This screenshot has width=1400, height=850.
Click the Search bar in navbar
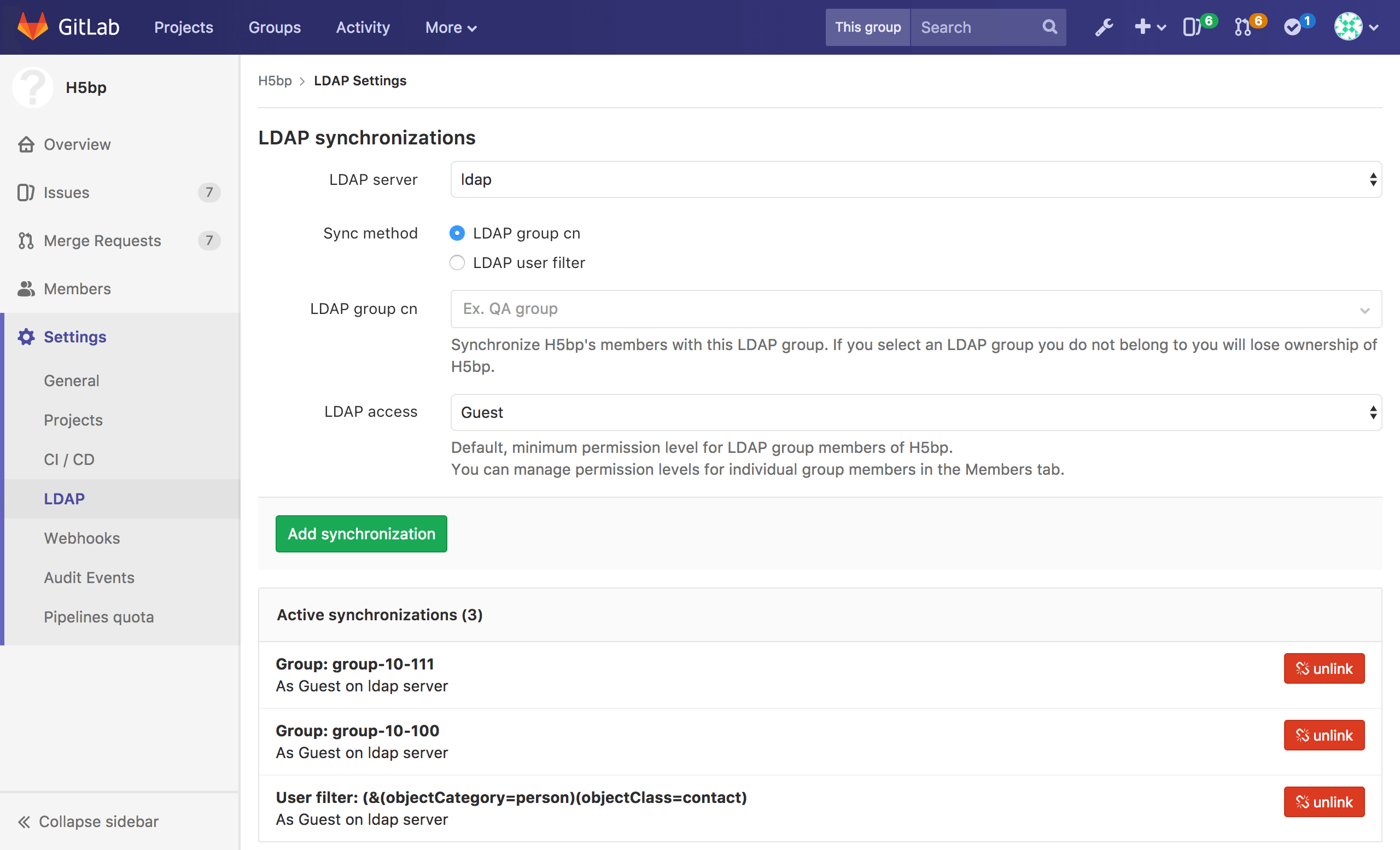point(984,27)
